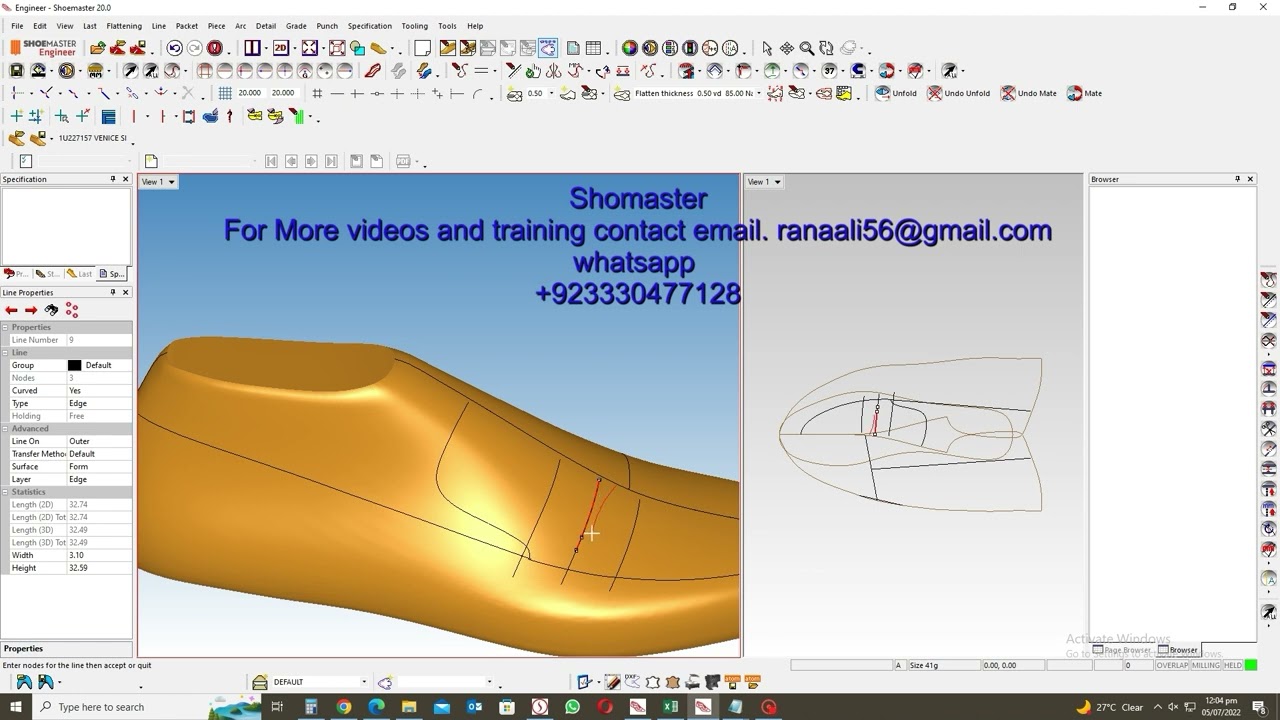
Task: Click the save disk icon in second toolbar
Action: [x=16, y=70]
